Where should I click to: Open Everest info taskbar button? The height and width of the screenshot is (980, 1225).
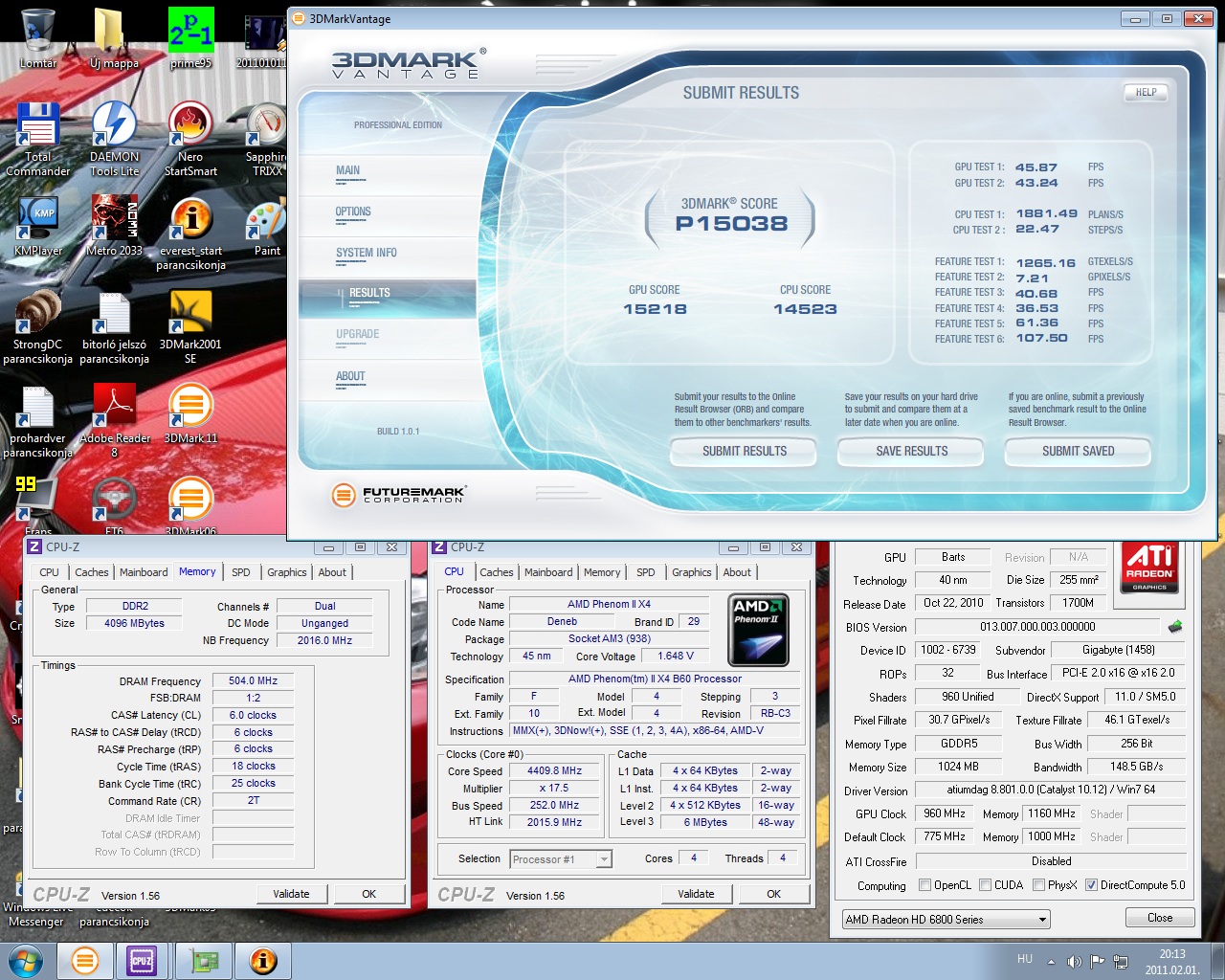pyautogui.click(x=263, y=960)
